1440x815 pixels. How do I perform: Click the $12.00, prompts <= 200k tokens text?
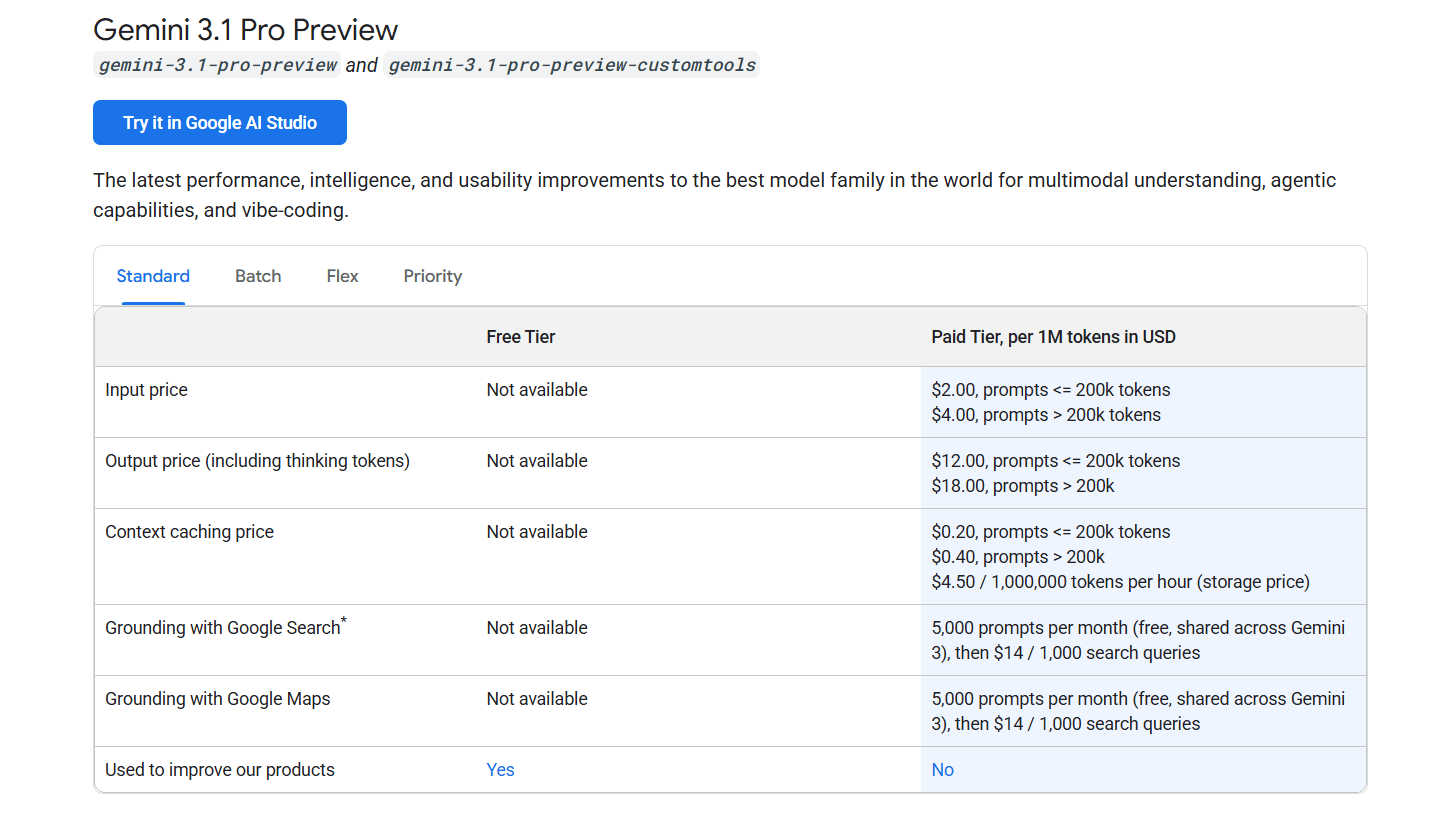coord(1055,461)
